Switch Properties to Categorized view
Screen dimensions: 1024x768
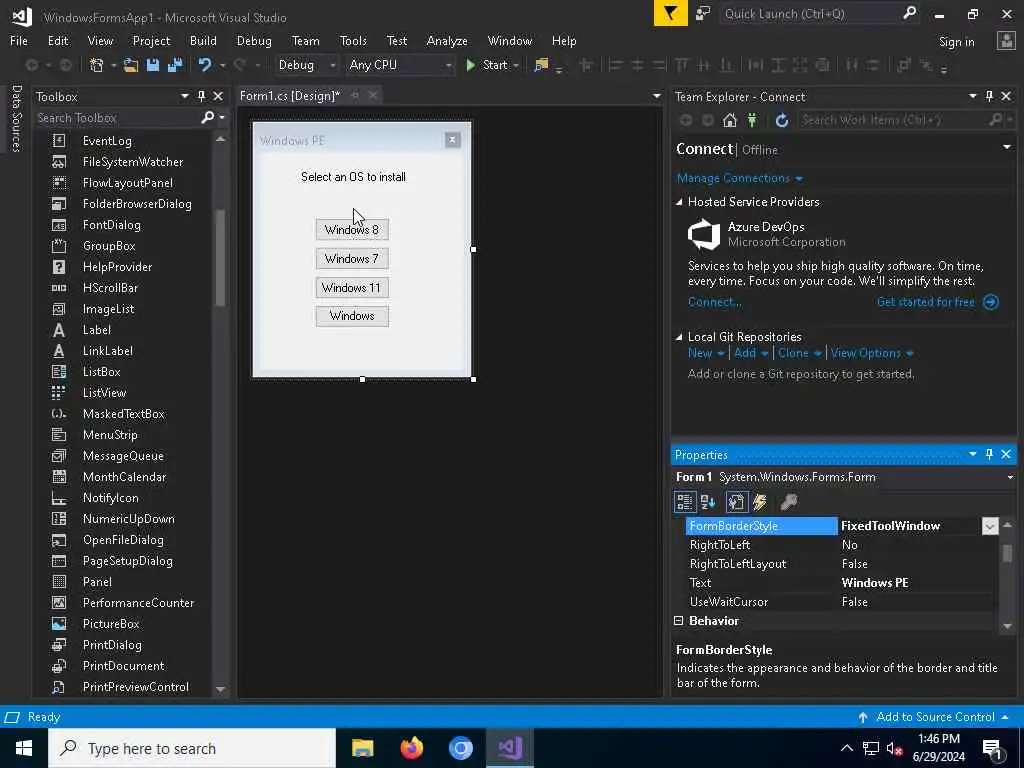(x=684, y=502)
